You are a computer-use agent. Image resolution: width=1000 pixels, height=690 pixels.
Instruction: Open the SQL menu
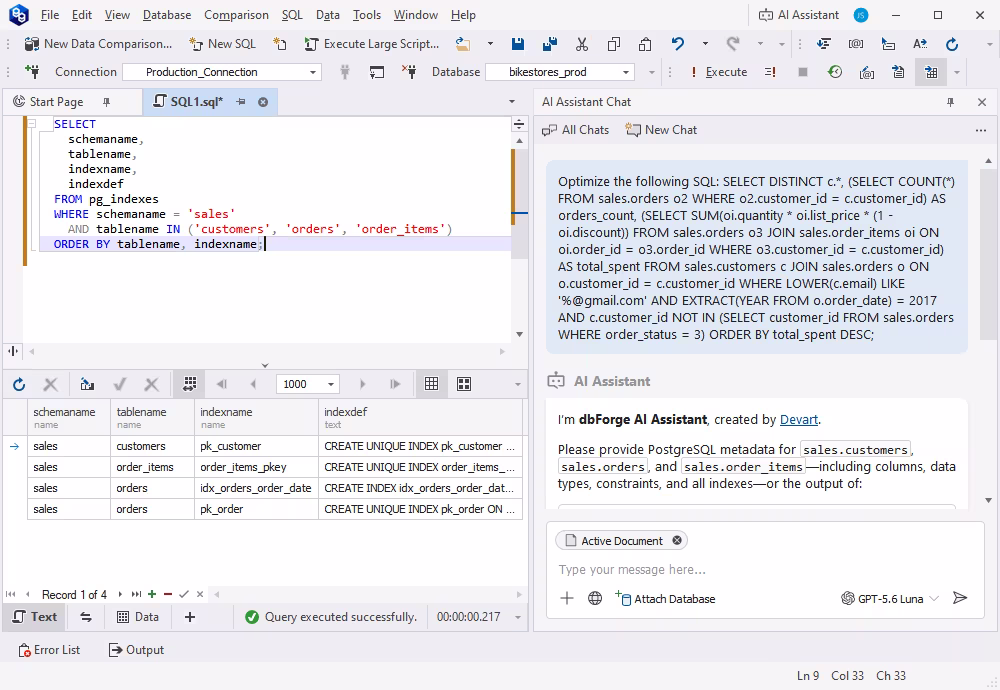292,15
